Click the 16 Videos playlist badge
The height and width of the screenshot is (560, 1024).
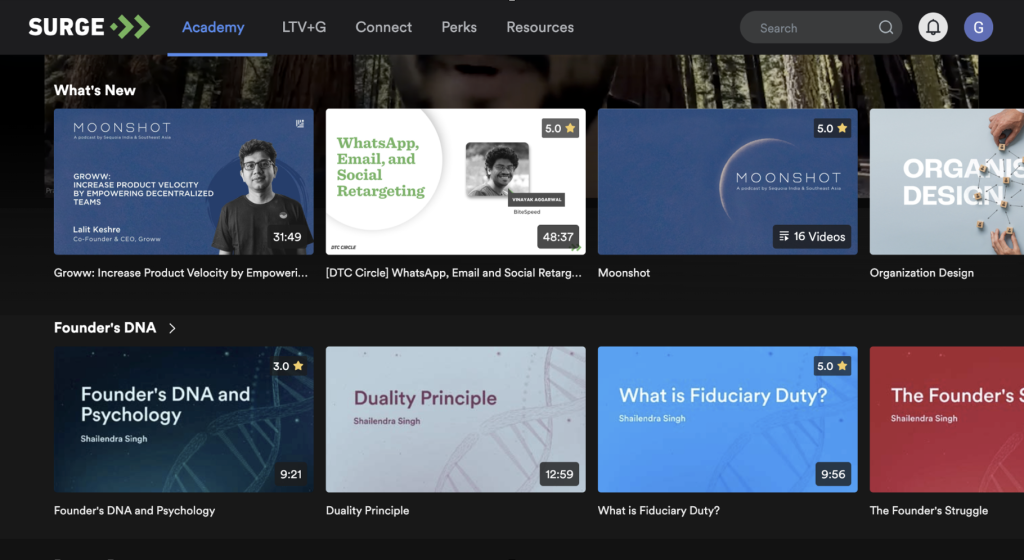click(x=811, y=237)
